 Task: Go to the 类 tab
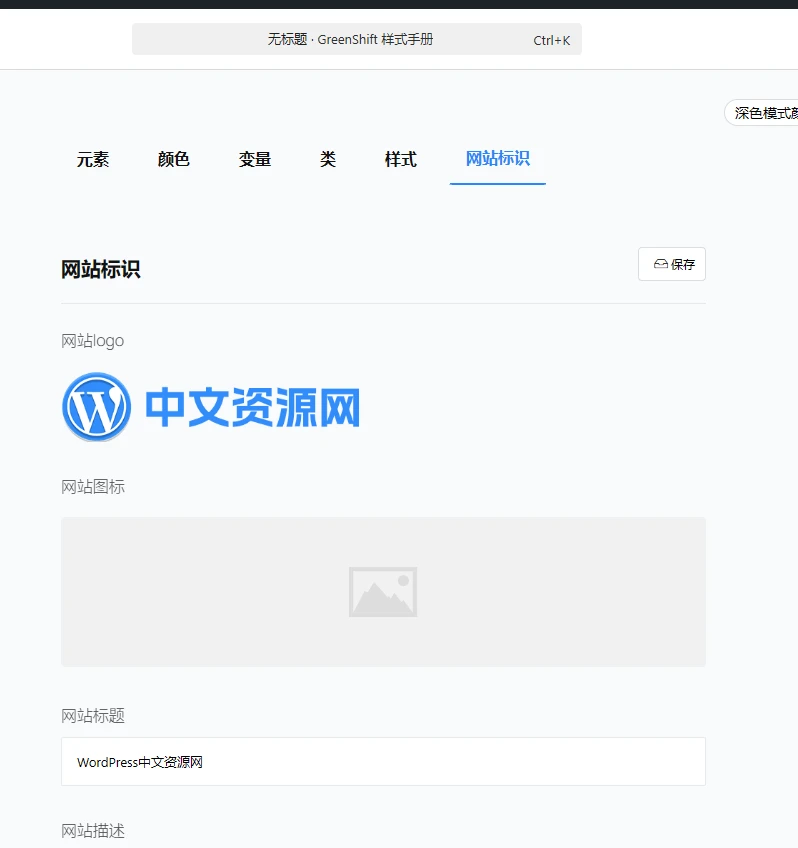point(328,159)
